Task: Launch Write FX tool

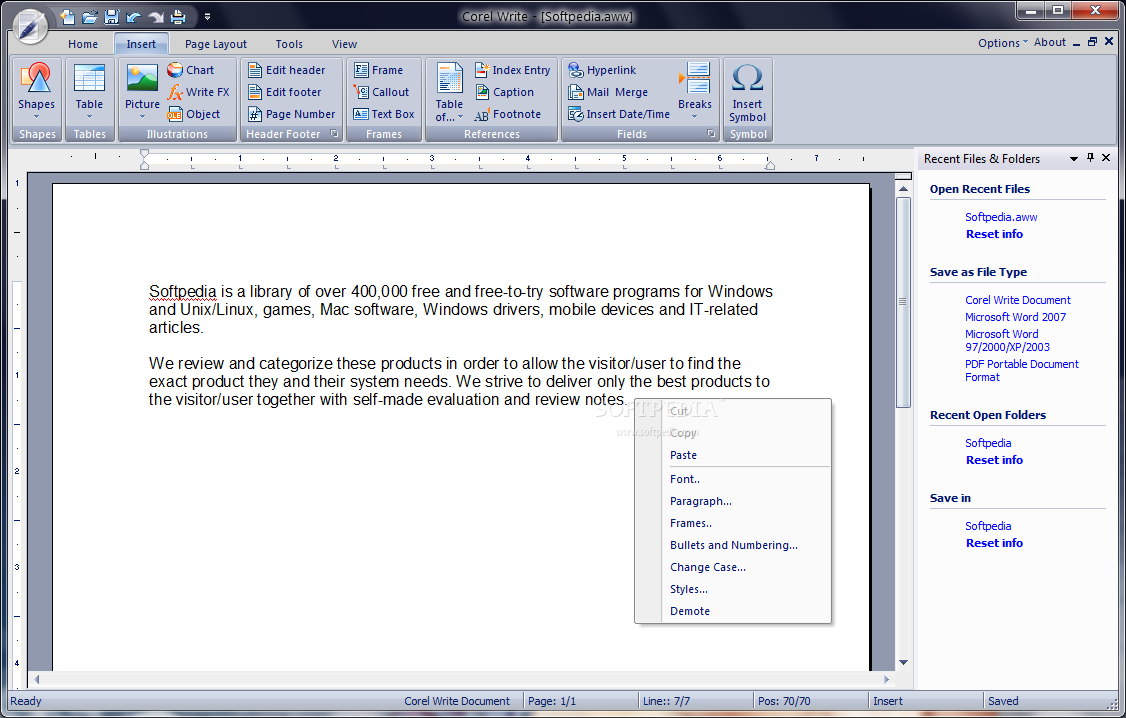Action: (199, 92)
